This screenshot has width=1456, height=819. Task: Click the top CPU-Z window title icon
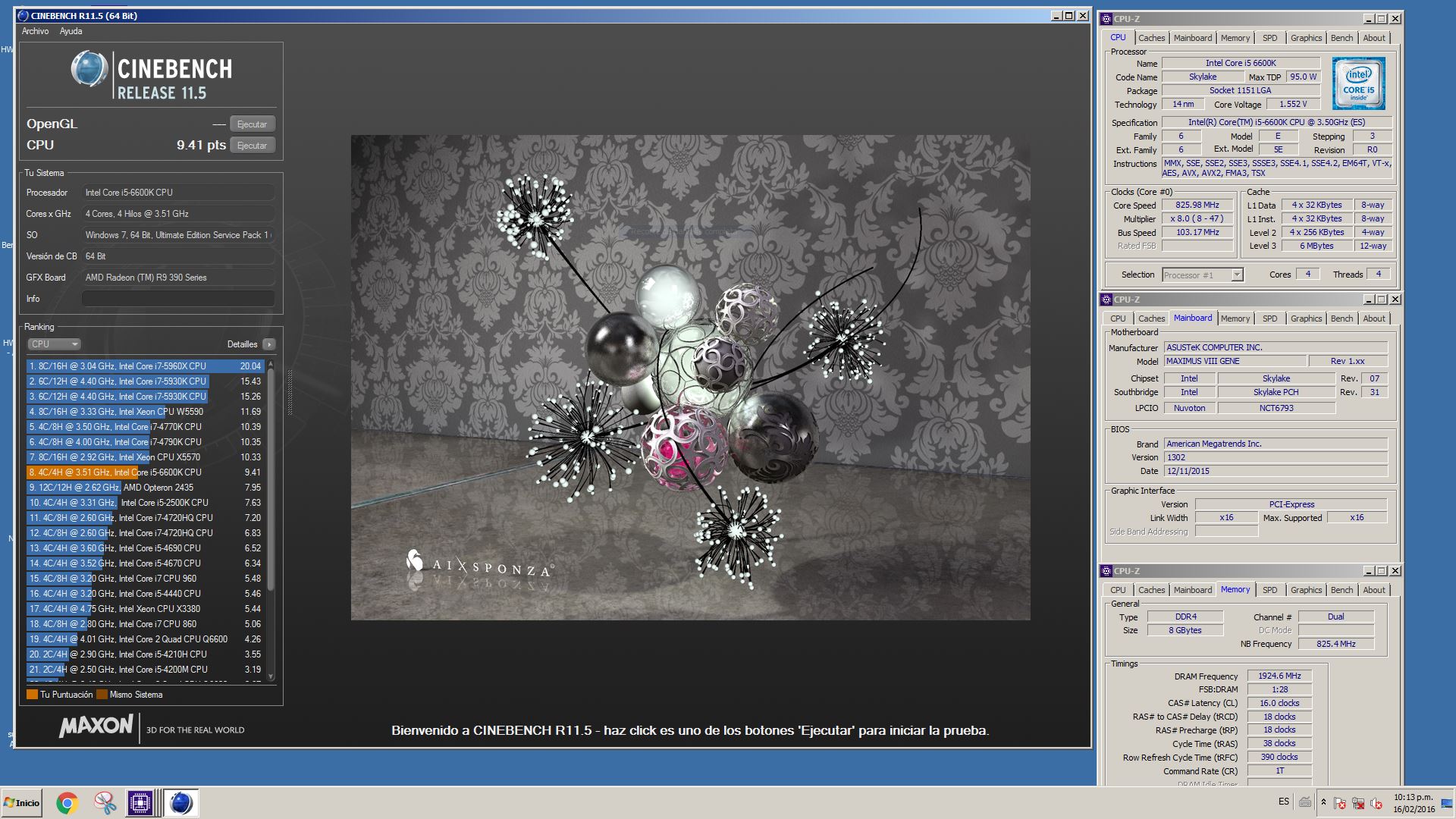1106,19
